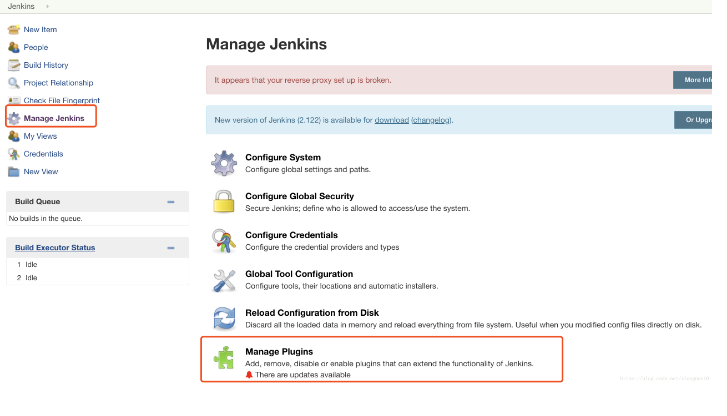The height and width of the screenshot is (416, 727).
Task: Click the Reload Configuration refresh icon
Action: coord(224,319)
